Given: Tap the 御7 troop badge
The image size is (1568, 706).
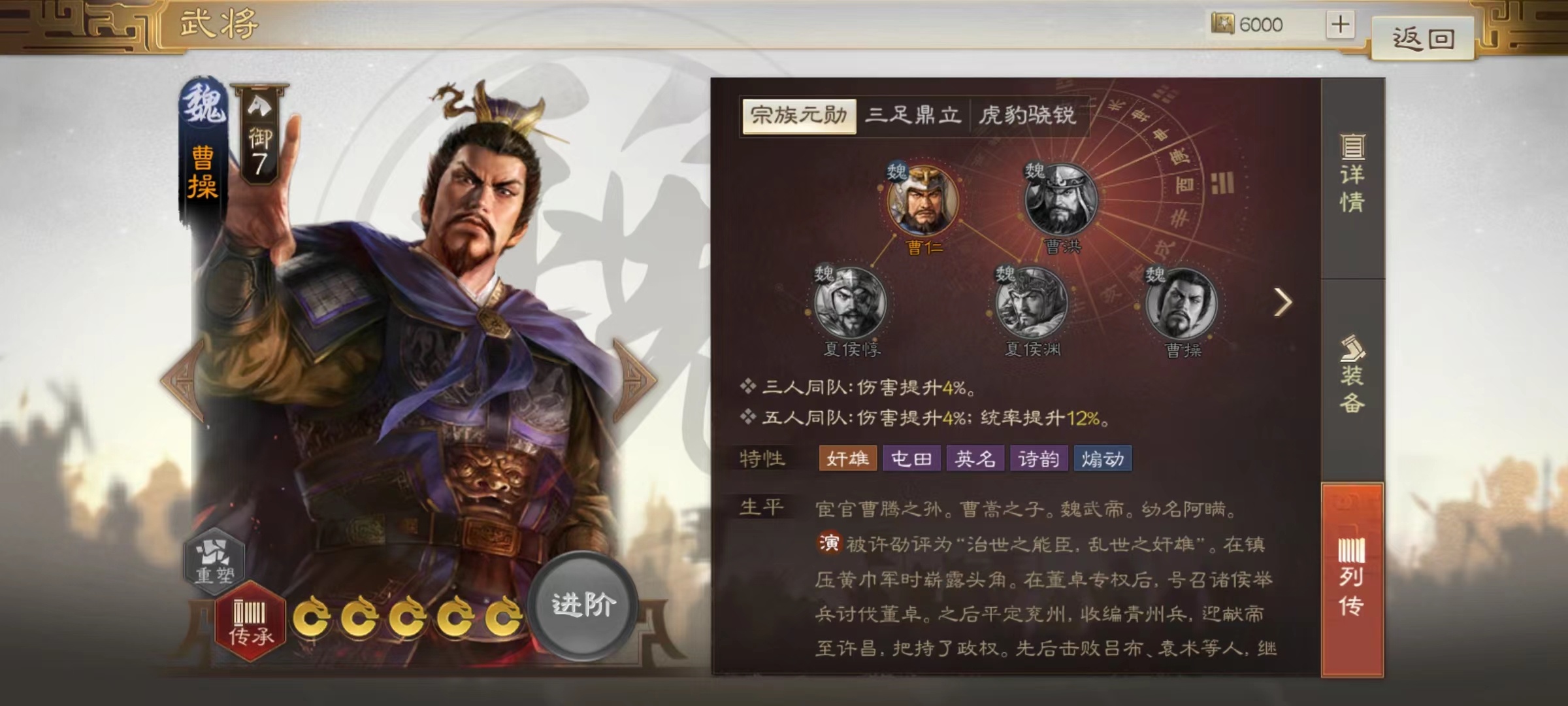Looking at the screenshot, I should [260, 135].
